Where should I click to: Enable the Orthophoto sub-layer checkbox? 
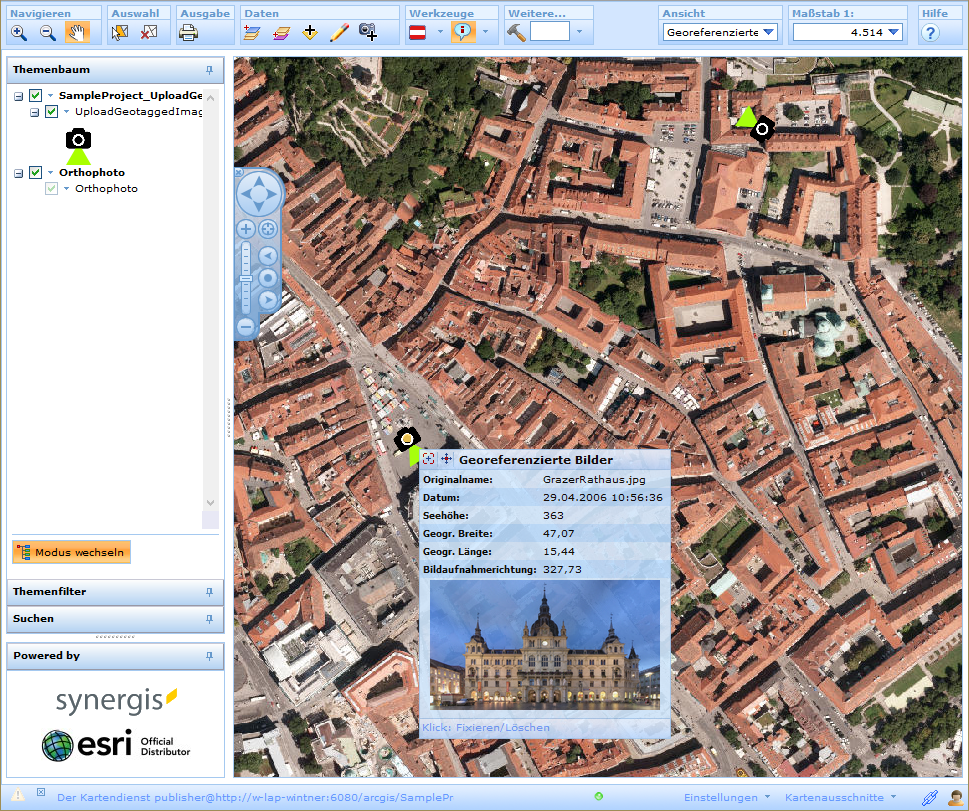(x=52, y=188)
